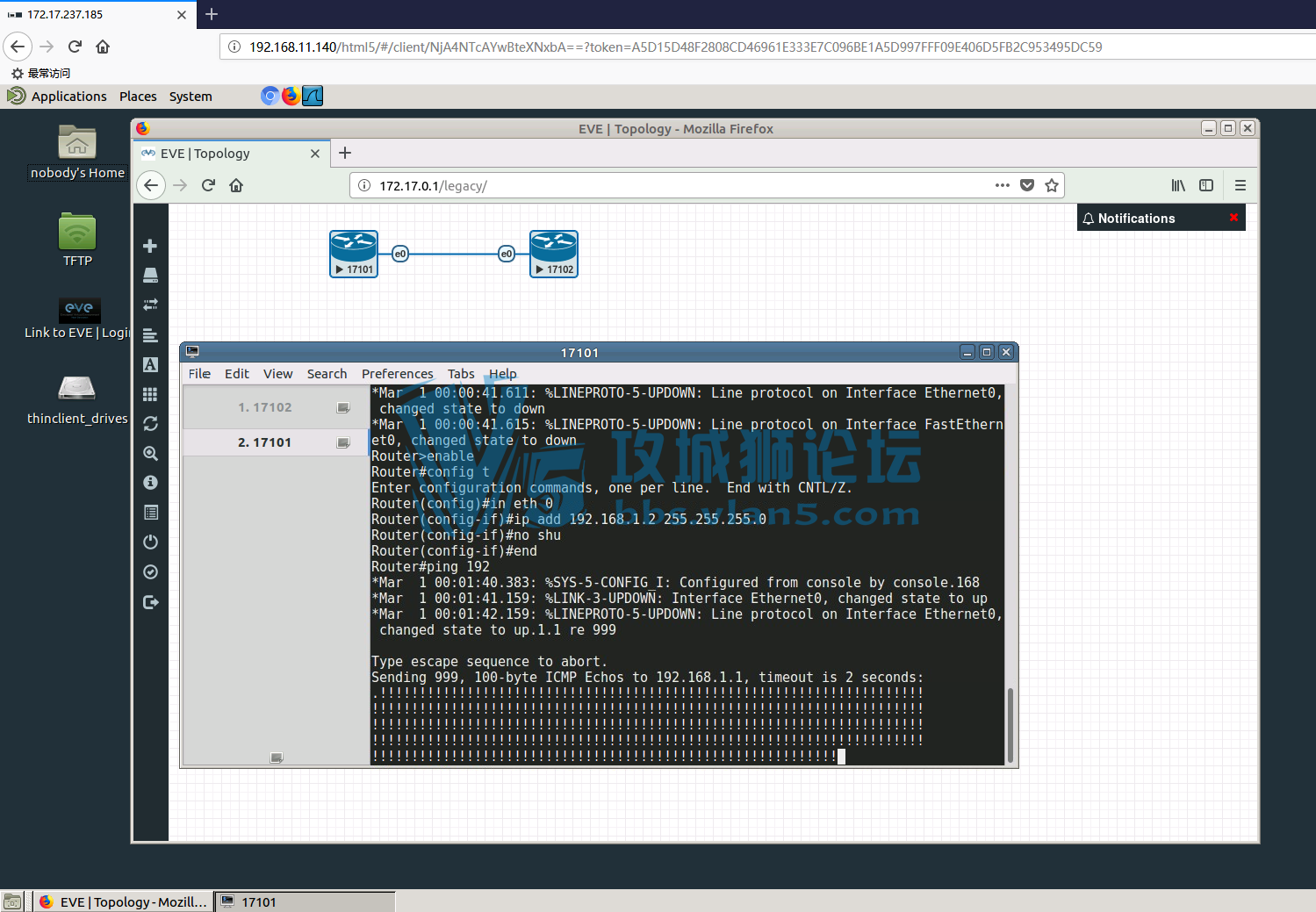This screenshot has height=912, width=1316.
Task: Click the grid More actions icon in sidebar
Action: [150, 394]
